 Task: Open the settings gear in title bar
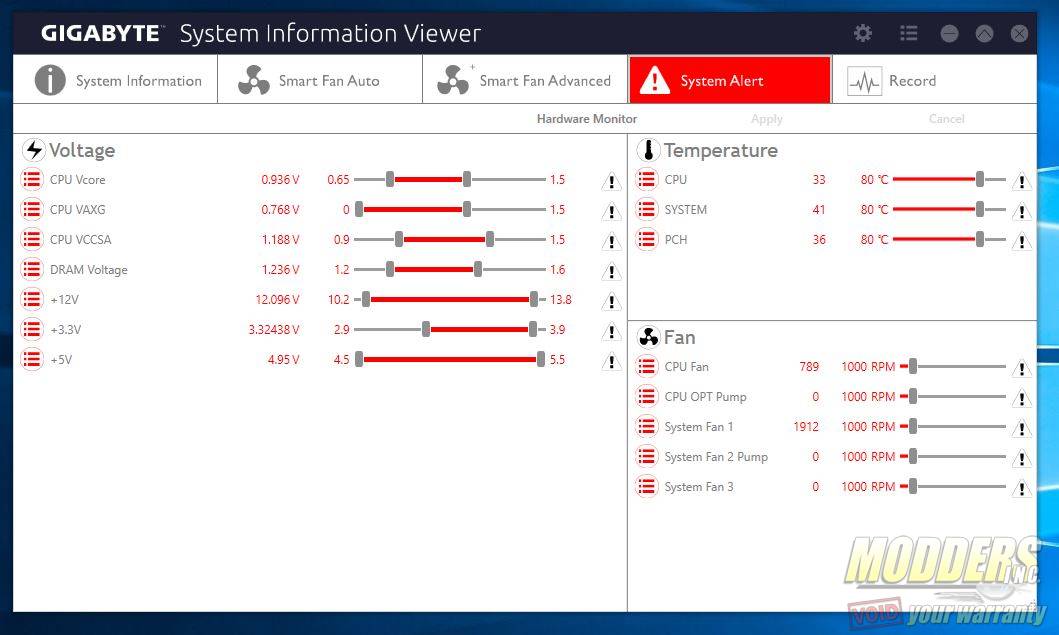[x=862, y=33]
